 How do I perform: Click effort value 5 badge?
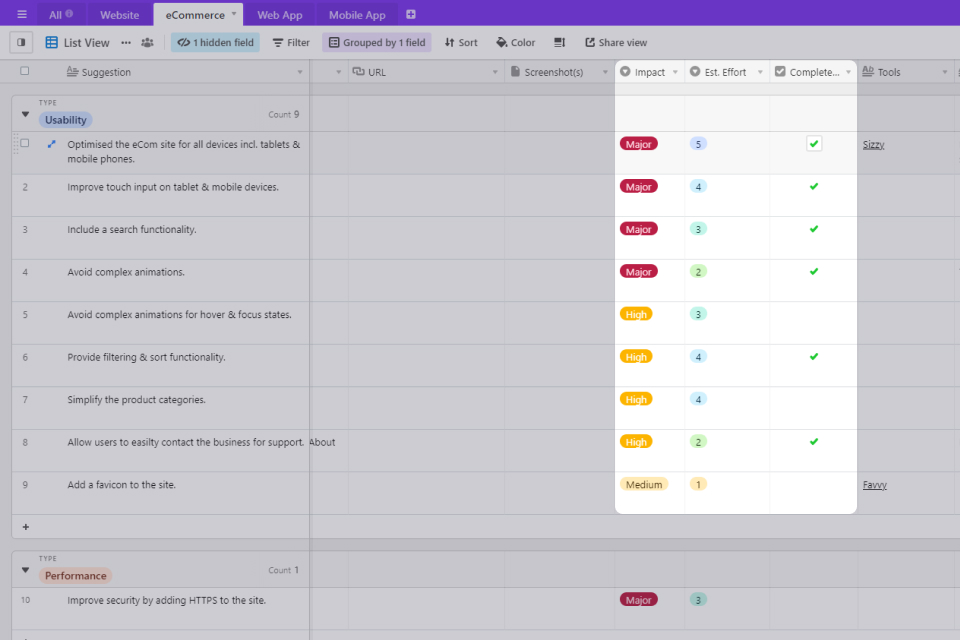point(698,144)
